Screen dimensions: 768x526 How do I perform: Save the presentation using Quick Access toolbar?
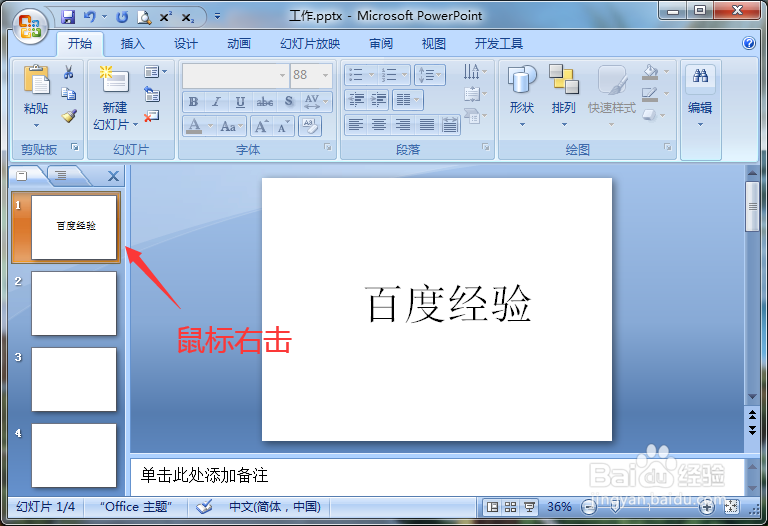pyautogui.click(x=68, y=17)
